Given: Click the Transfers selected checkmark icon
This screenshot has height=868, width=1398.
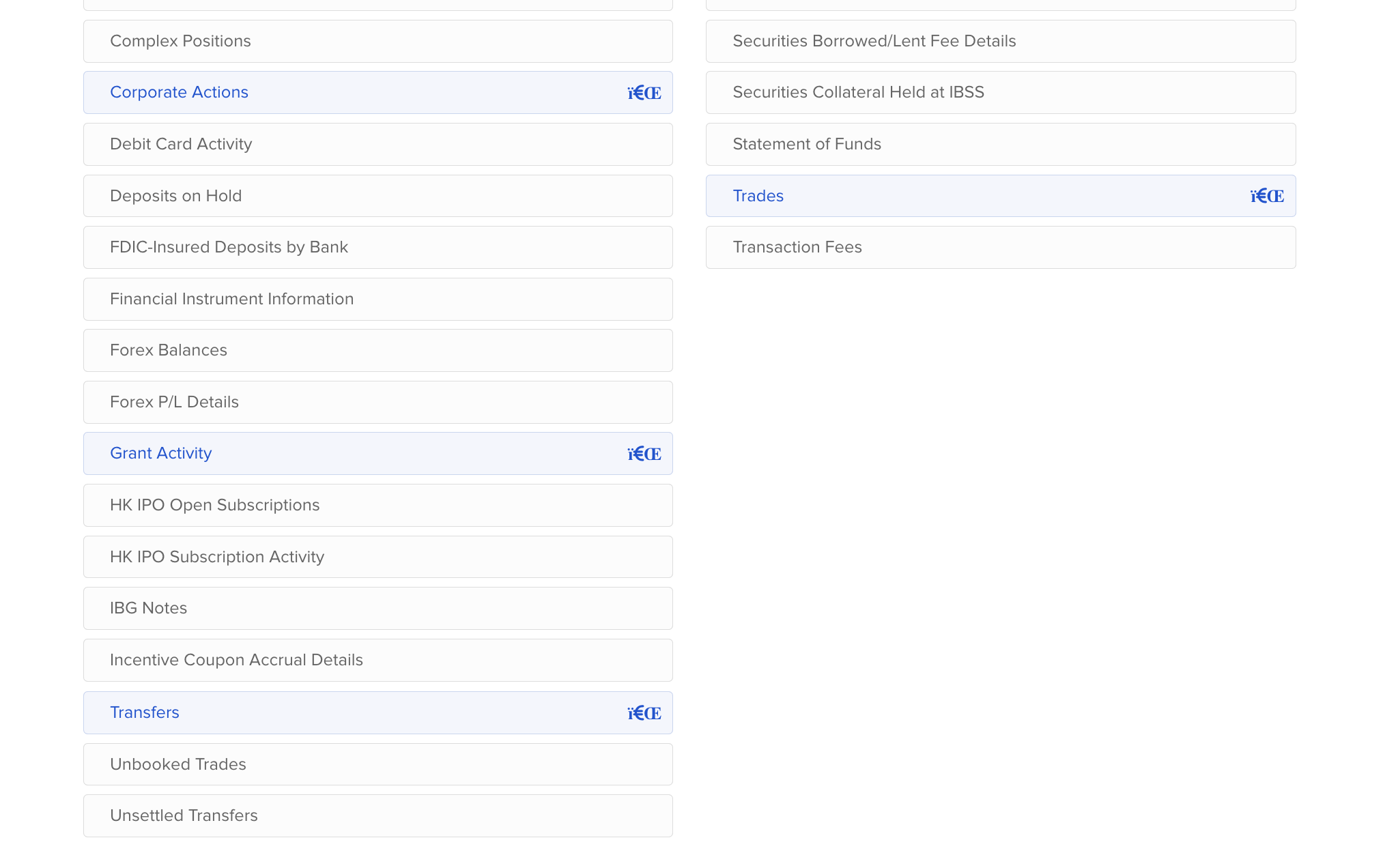Looking at the screenshot, I should (x=644, y=713).
